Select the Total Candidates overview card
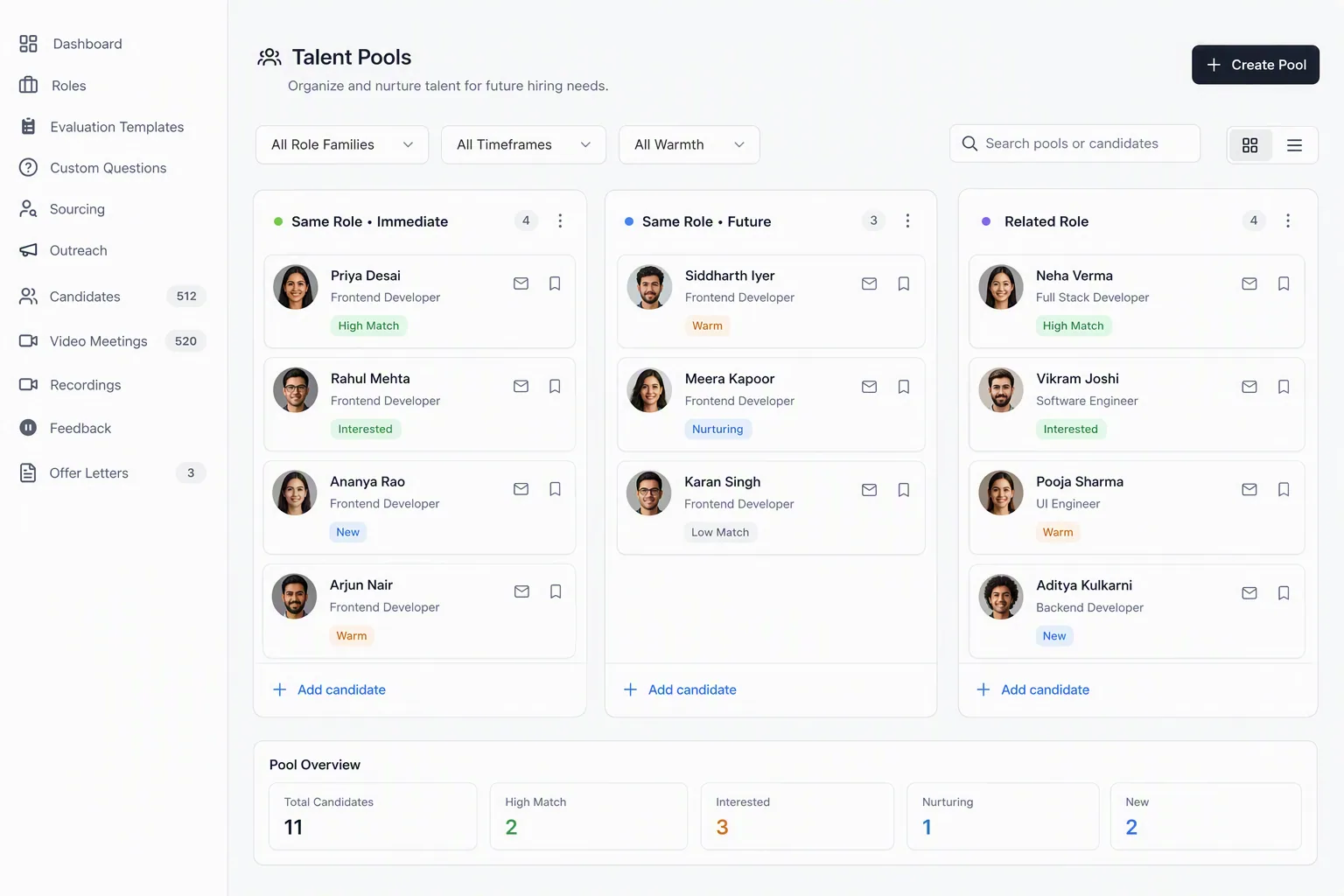 pos(373,816)
